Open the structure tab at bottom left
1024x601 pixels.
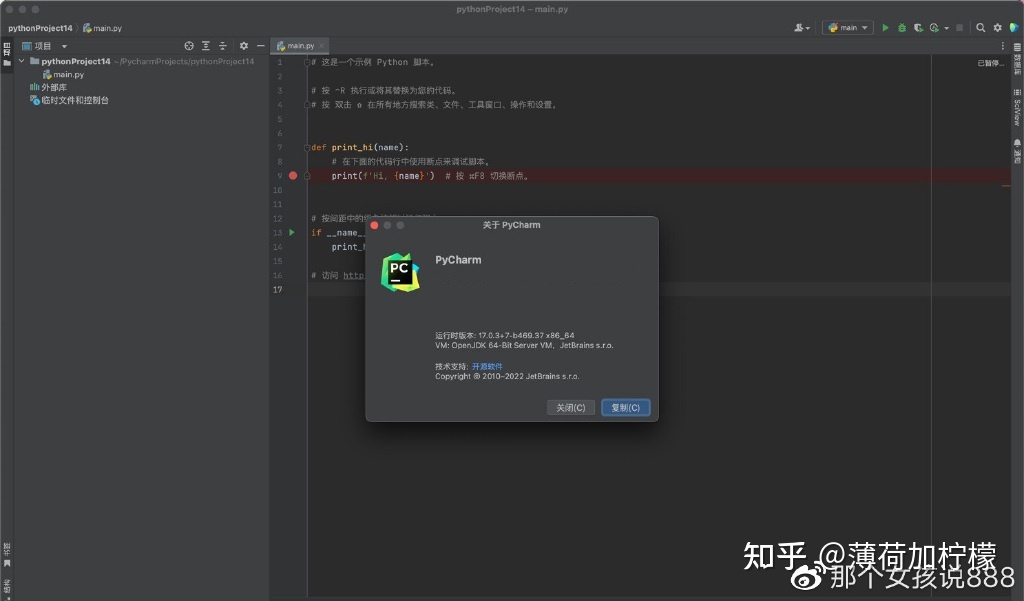pyautogui.click(x=7, y=587)
